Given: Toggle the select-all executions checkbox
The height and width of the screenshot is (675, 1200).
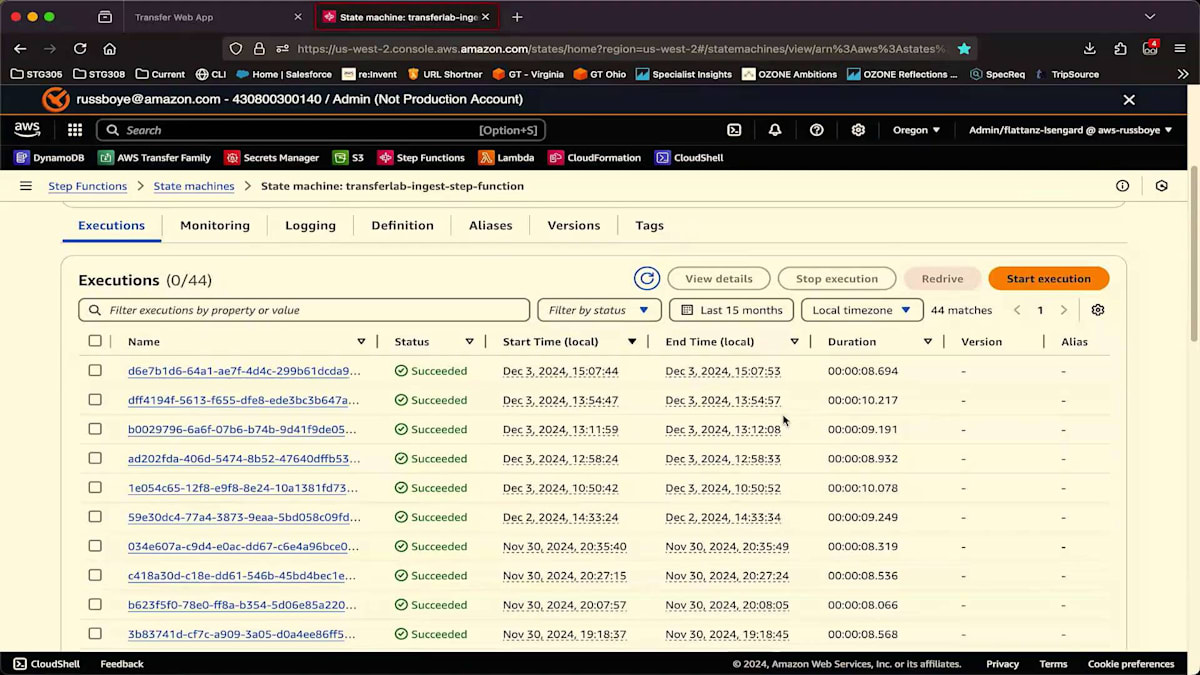Looking at the screenshot, I should tap(95, 341).
